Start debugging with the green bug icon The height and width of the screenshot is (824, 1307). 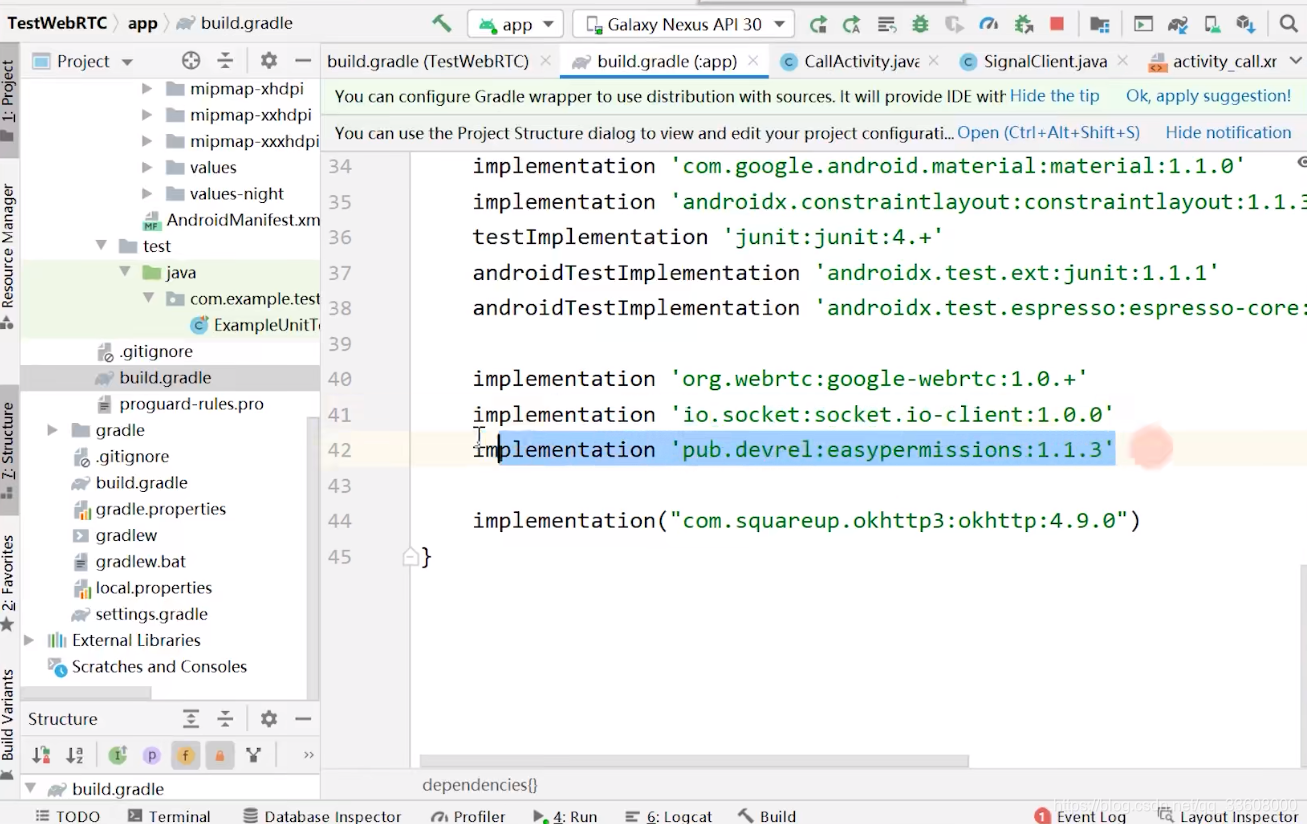point(920,24)
